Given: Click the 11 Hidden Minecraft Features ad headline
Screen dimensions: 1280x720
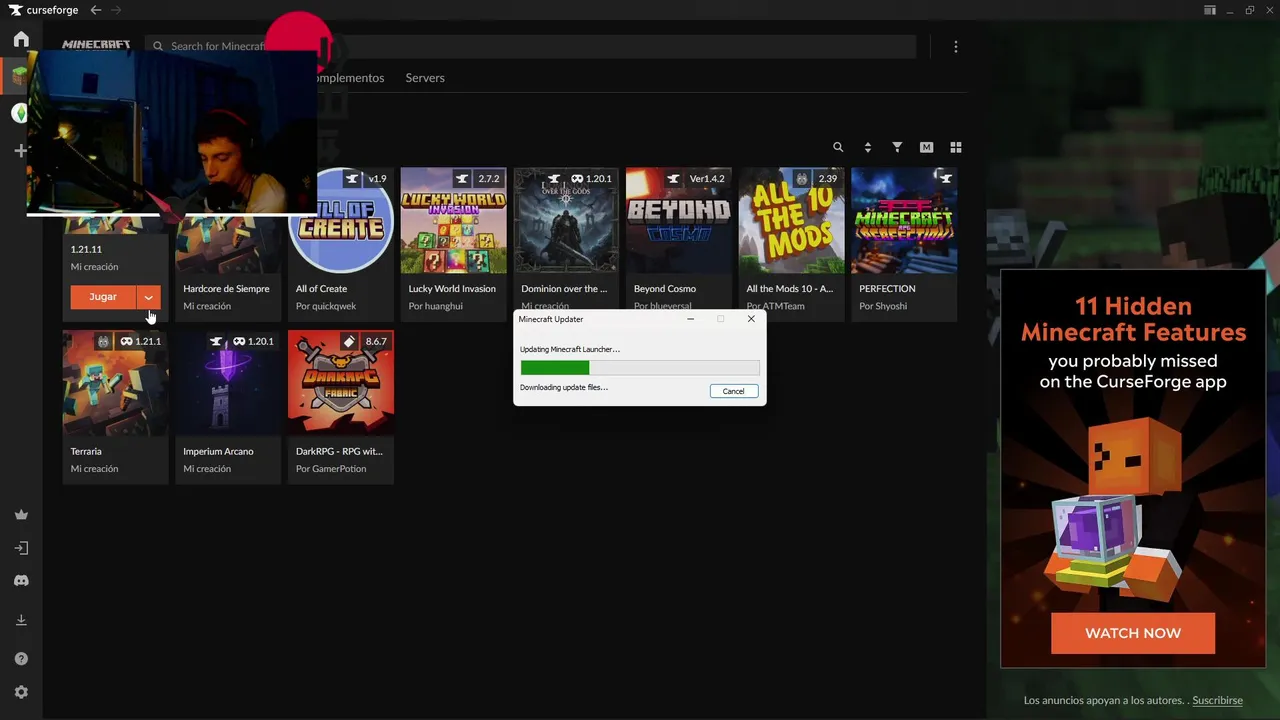Looking at the screenshot, I should coord(1133,319).
